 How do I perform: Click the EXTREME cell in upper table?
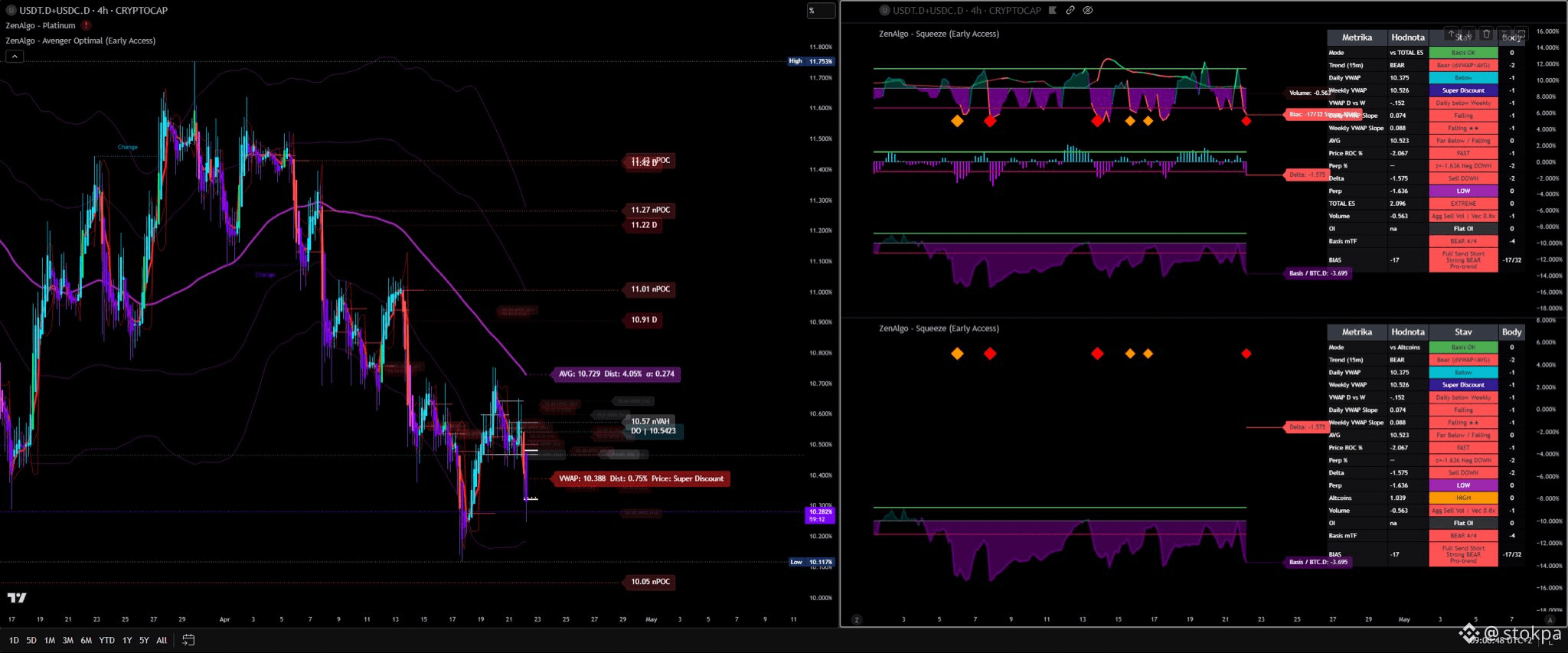(1463, 204)
